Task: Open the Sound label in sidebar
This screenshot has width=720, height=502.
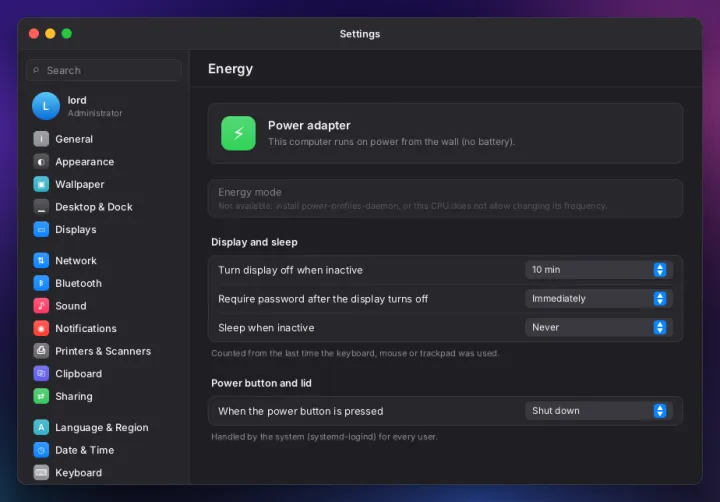Action: (71, 306)
